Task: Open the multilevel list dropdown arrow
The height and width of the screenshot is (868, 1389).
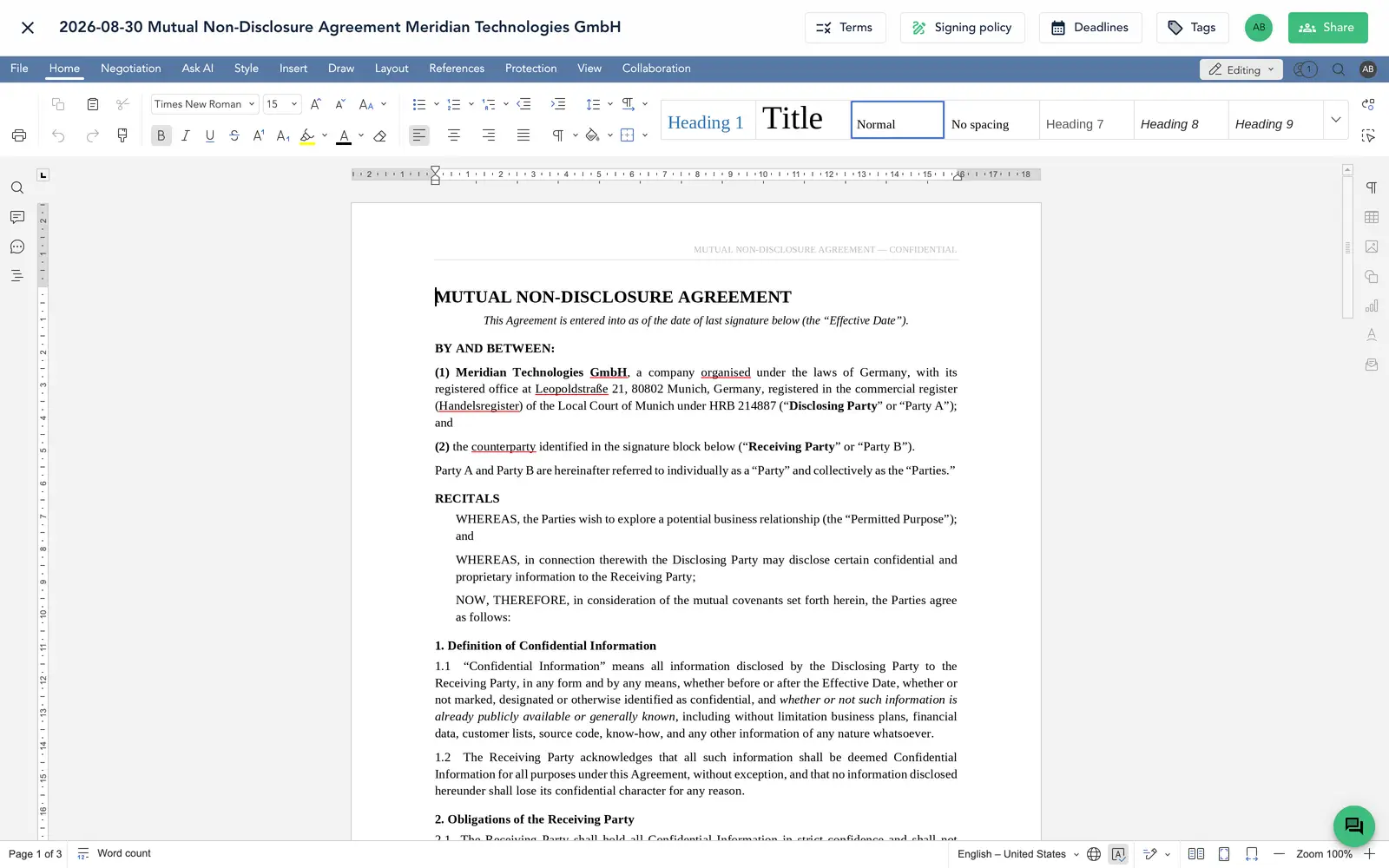Action: coord(505,104)
